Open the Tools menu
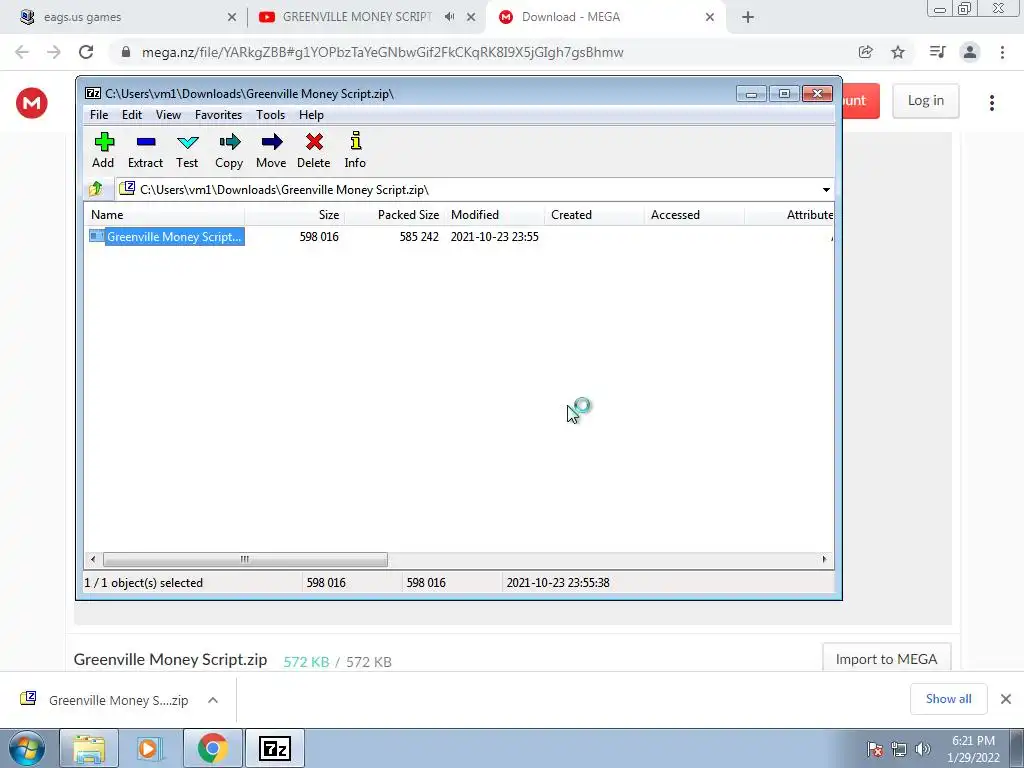 point(270,115)
